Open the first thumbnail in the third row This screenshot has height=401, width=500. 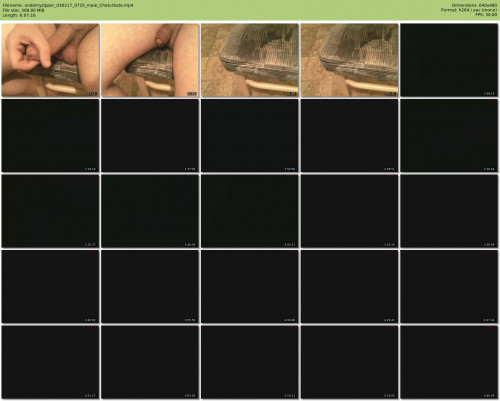click(50, 211)
